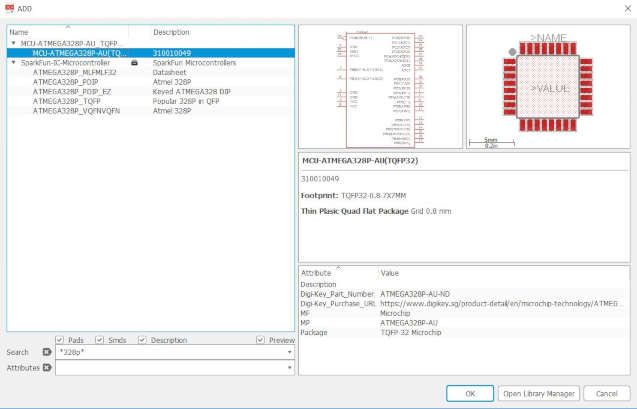The width and height of the screenshot is (637, 409).
Task: Click the clear icon beside the Search label
Action: (47, 352)
